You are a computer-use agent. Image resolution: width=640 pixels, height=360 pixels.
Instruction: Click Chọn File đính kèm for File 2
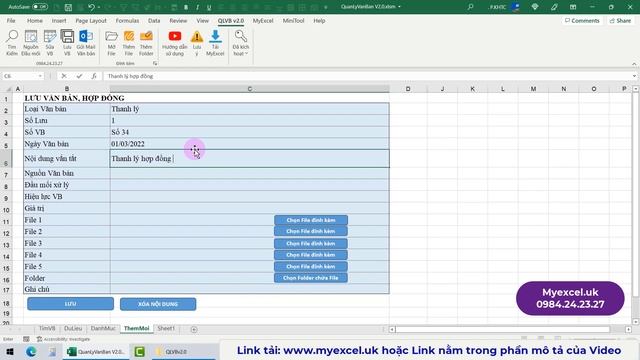(x=311, y=231)
